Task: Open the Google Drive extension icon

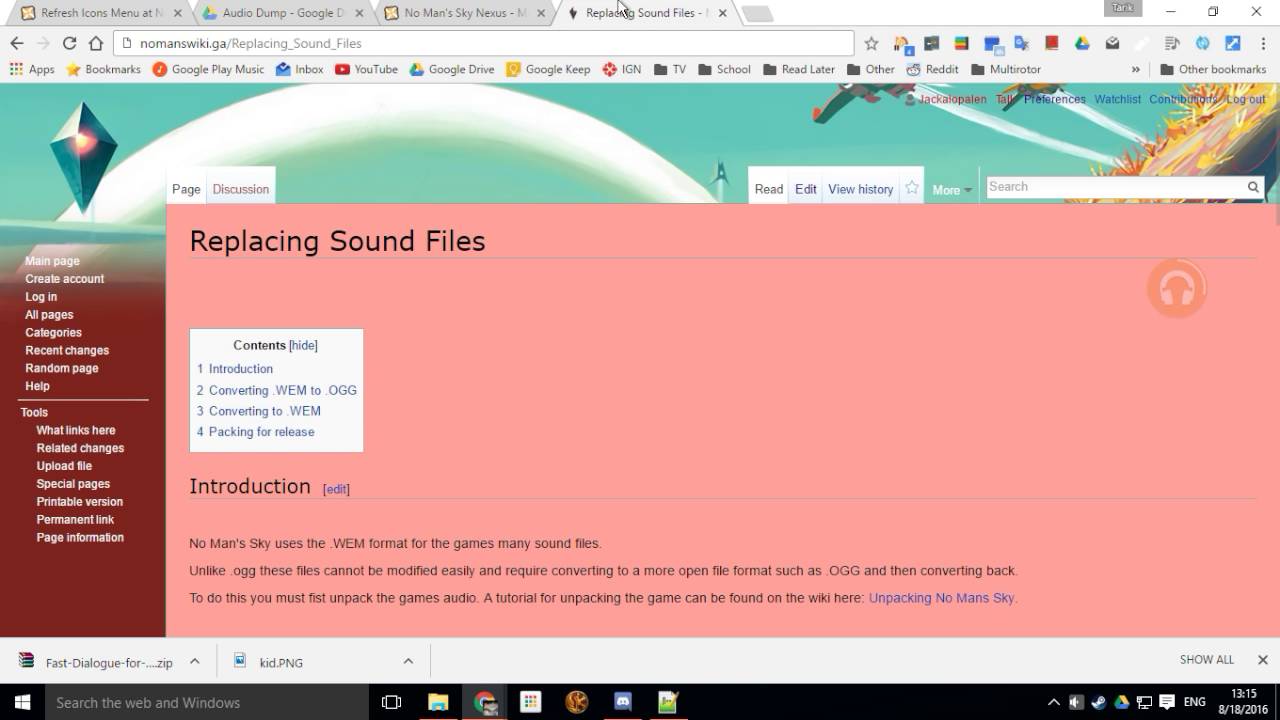Action: (1082, 43)
